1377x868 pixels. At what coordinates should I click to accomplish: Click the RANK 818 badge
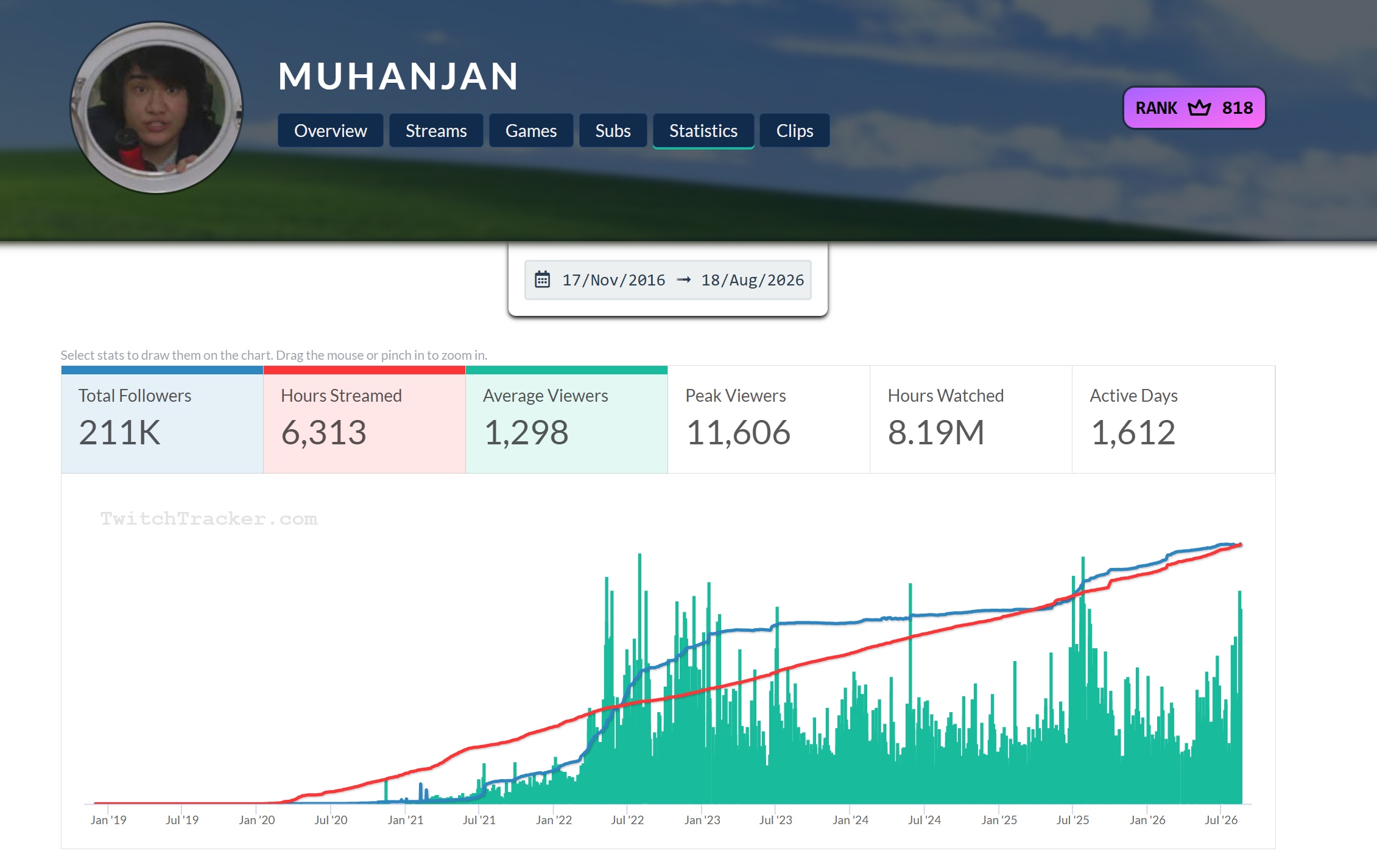tap(1194, 108)
